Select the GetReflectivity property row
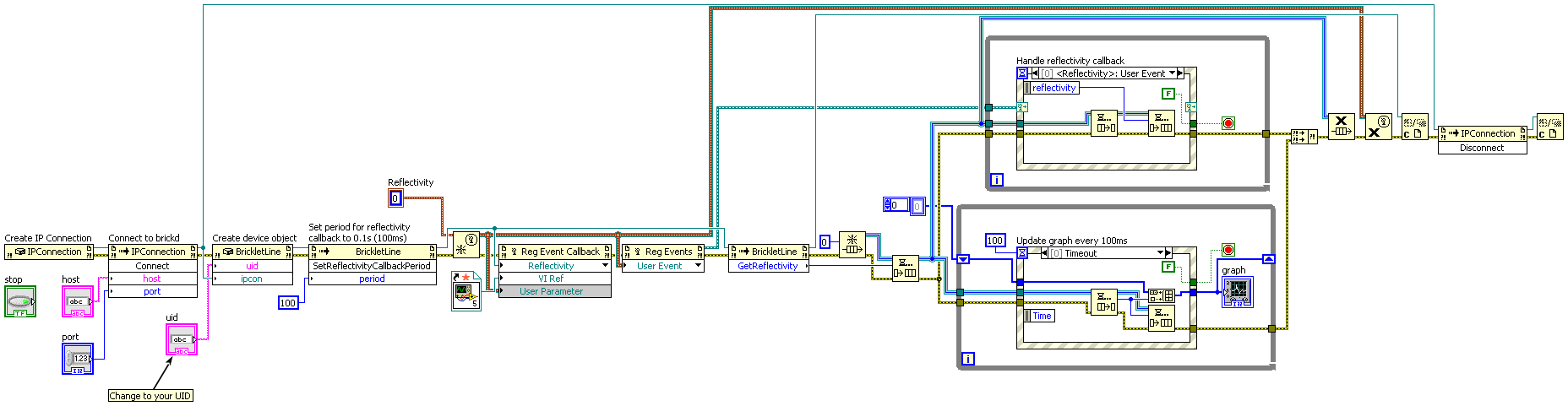 point(767,266)
